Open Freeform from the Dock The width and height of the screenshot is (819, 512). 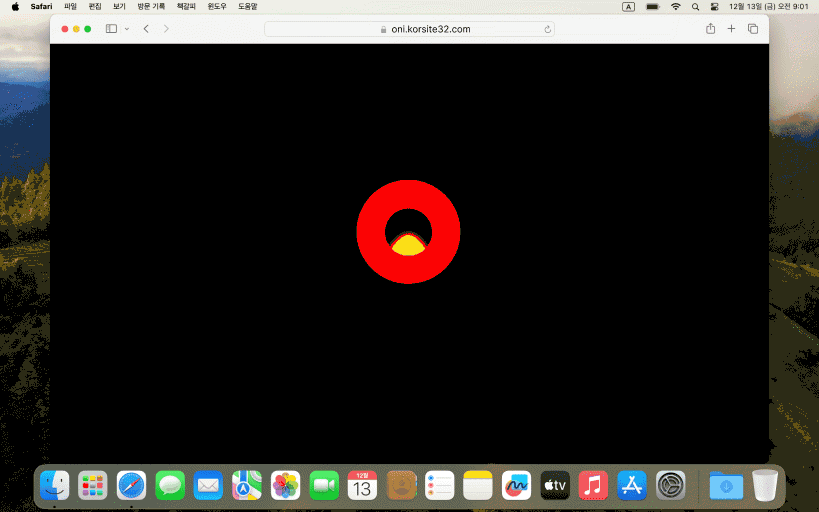point(517,485)
